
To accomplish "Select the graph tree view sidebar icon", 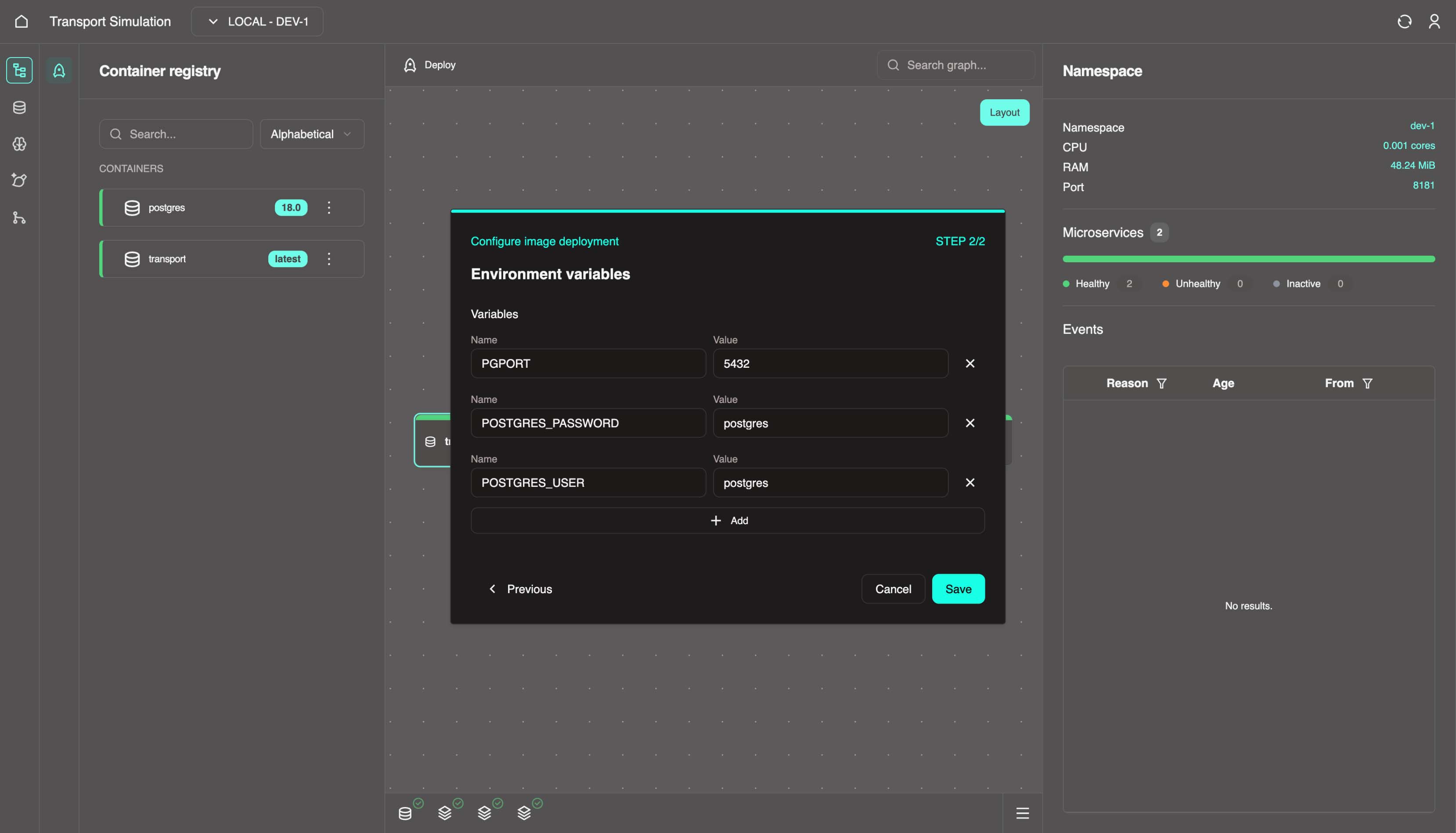I will pos(19,70).
